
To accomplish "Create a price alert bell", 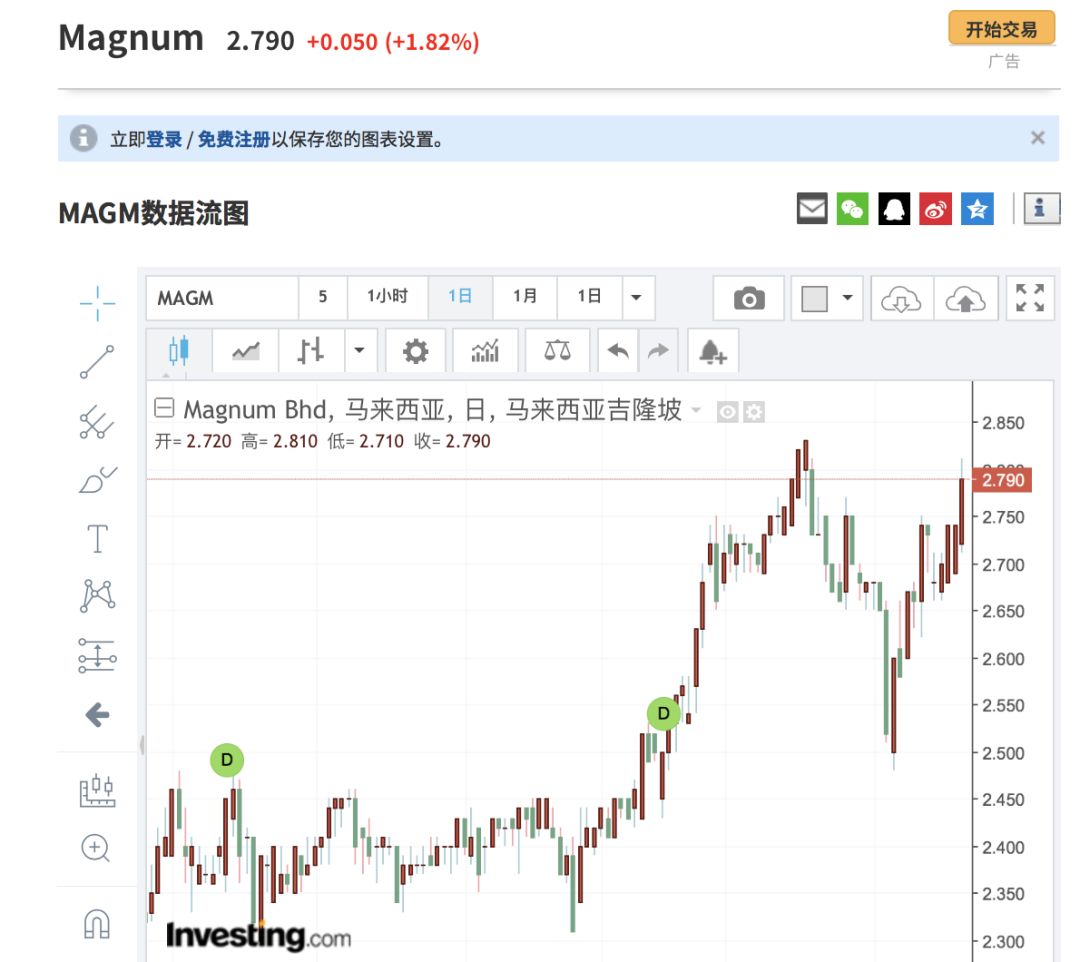I will pos(712,351).
